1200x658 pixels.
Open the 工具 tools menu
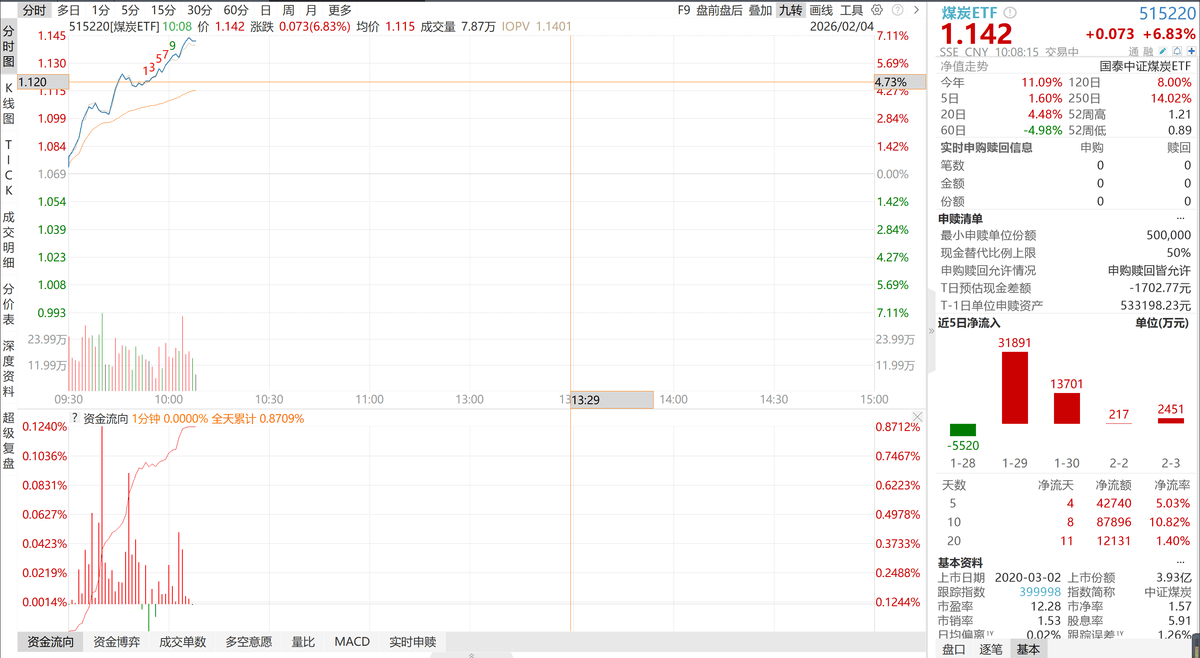point(854,9)
